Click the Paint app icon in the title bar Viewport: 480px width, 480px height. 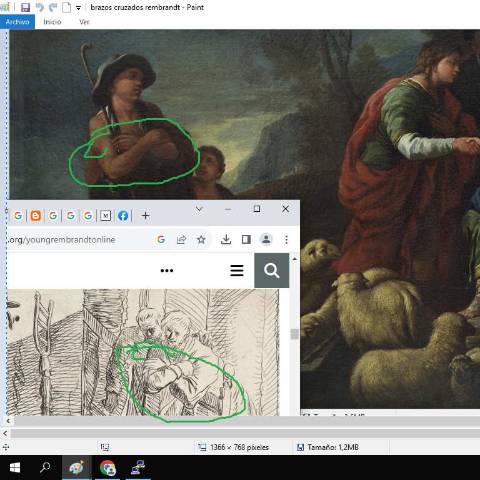pyautogui.click(x=5, y=7)
